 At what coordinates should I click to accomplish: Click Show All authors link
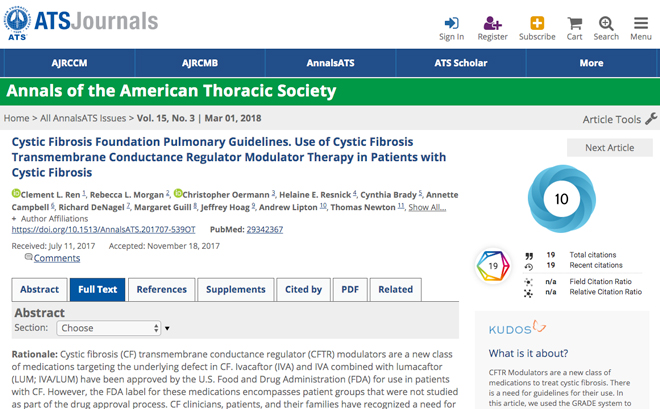point(427,207)
